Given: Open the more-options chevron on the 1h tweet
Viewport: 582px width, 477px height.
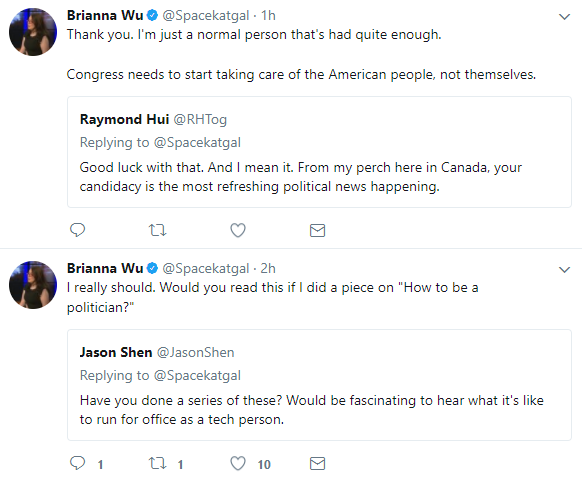Looking at the screenshot, I should 564,17.
